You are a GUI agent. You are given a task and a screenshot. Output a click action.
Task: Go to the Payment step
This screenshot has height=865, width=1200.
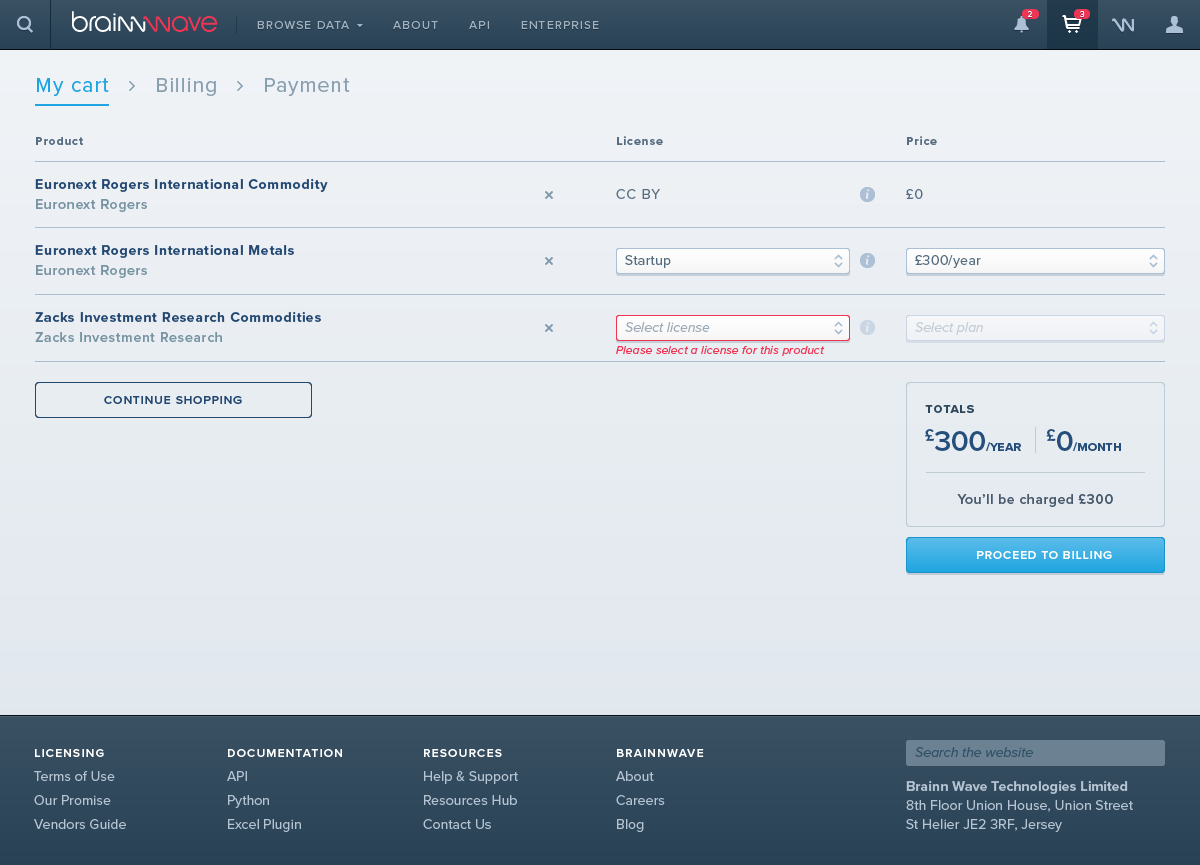tap(307, 86)
